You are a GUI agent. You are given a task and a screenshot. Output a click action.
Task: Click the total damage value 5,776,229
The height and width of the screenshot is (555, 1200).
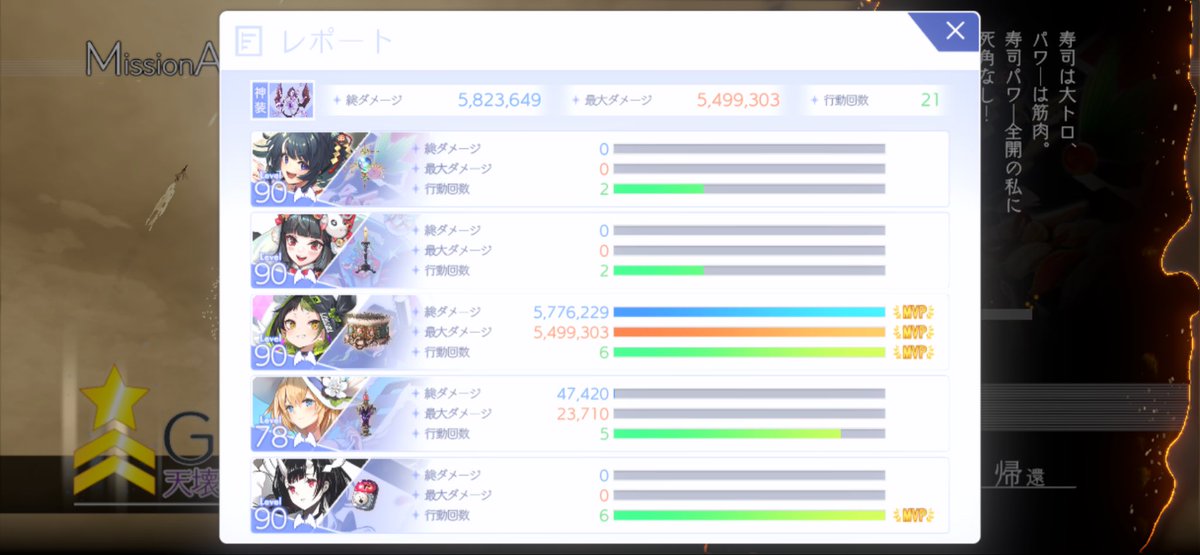[571, 312]
